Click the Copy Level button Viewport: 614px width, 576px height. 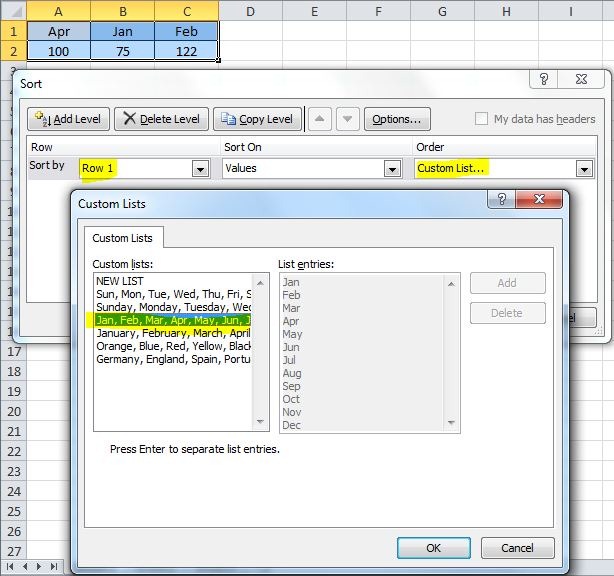pyautogui.click(x=258, y=119)
